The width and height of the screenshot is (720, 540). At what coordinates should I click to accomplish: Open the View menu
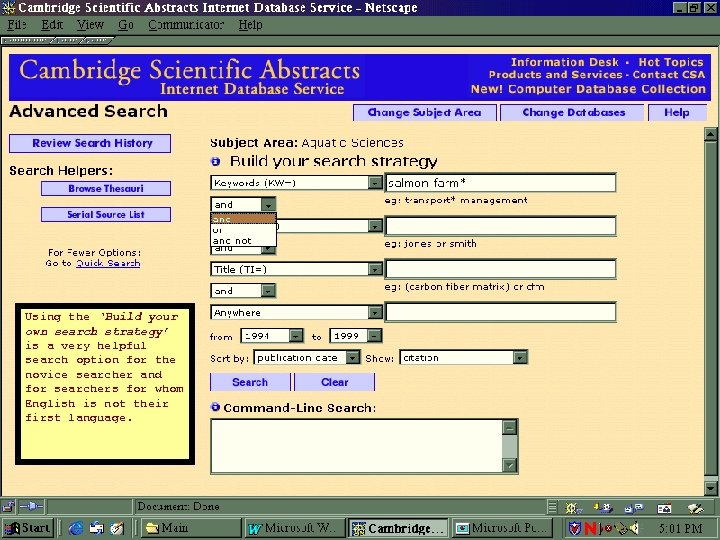pyautogui.click(x=90, y=25)
